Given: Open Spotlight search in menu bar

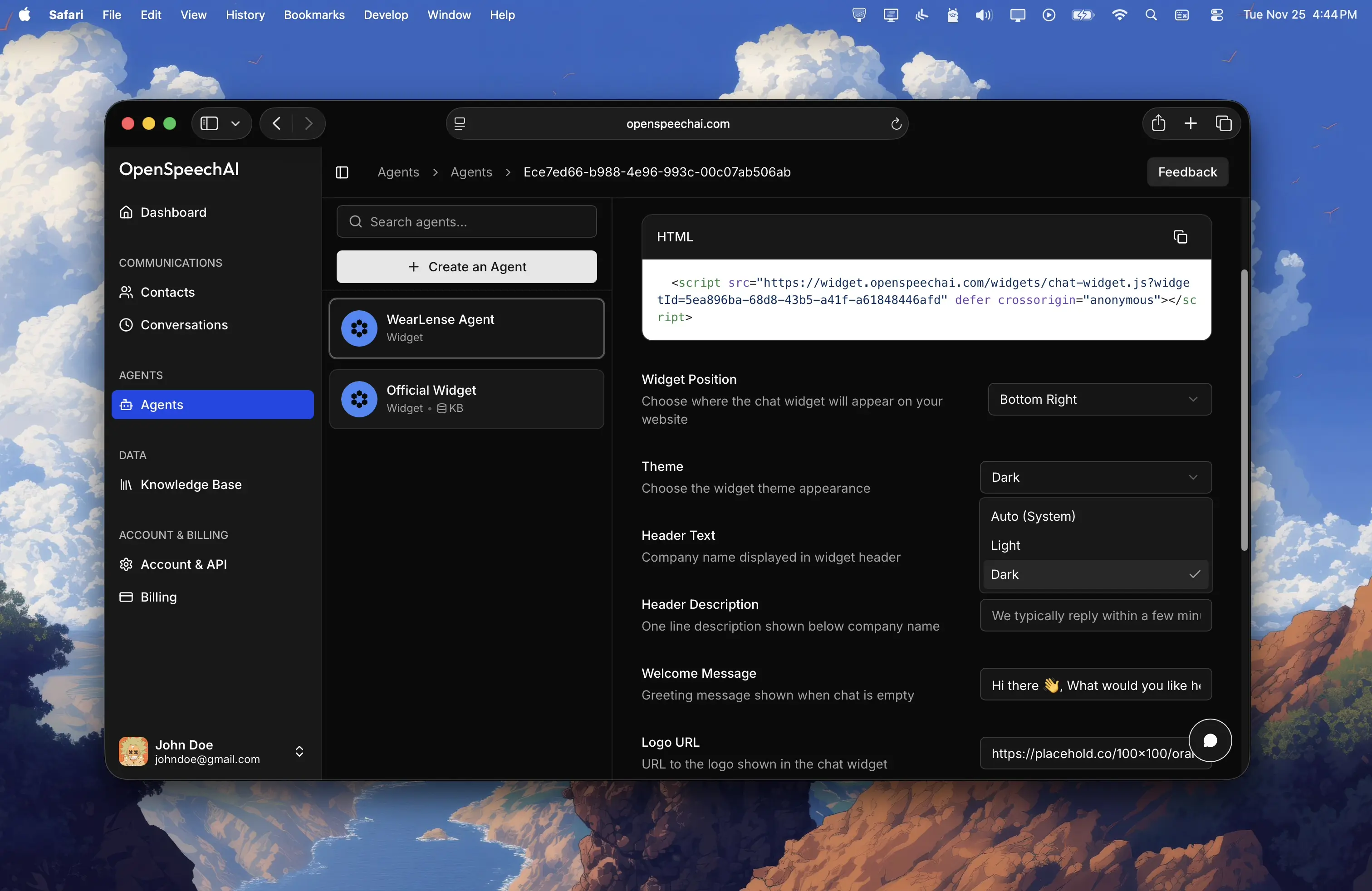Looking at the screenshot, I should [x=1151, y=15].
